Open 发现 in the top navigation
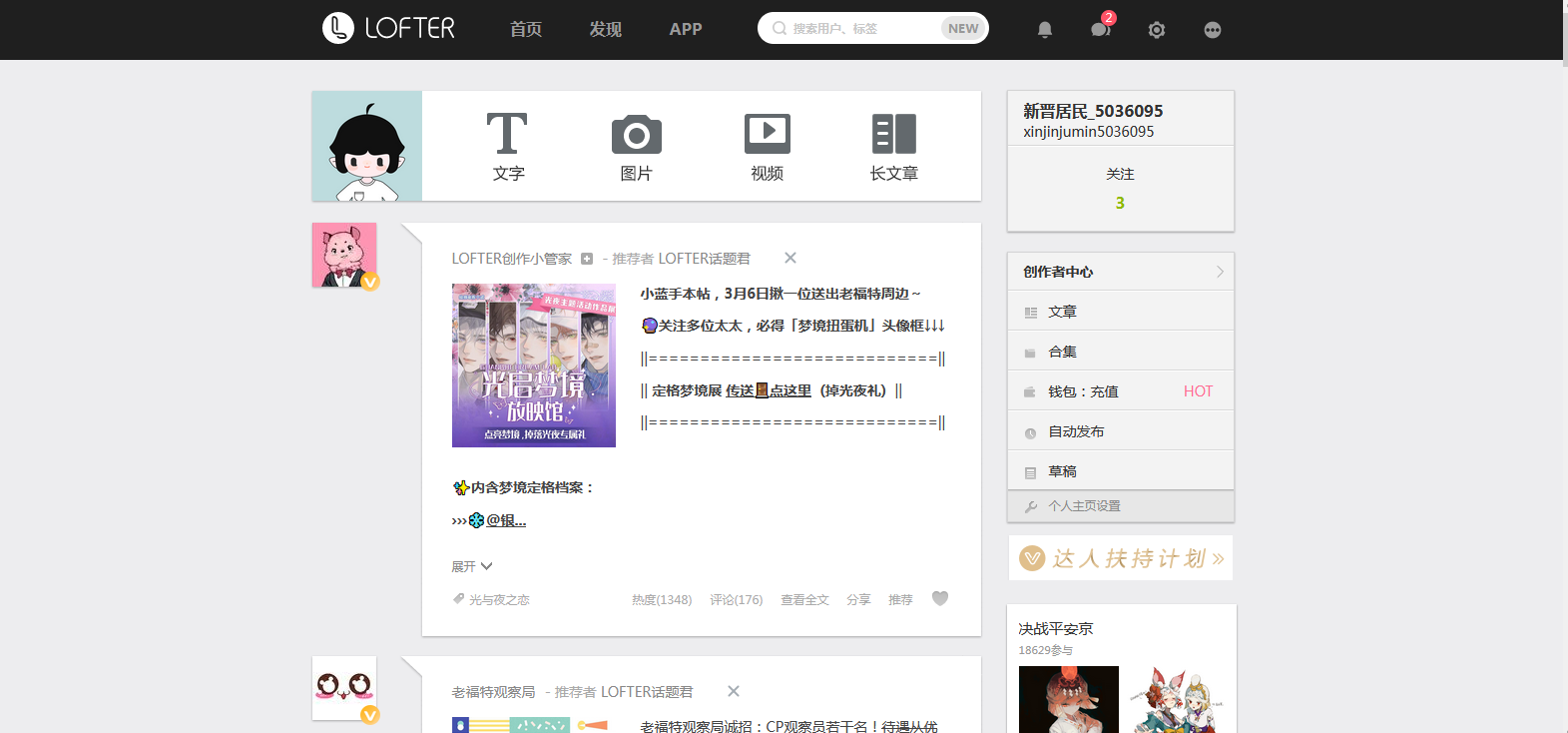Viewport: 1568px width, 733px height. [605, 30]
